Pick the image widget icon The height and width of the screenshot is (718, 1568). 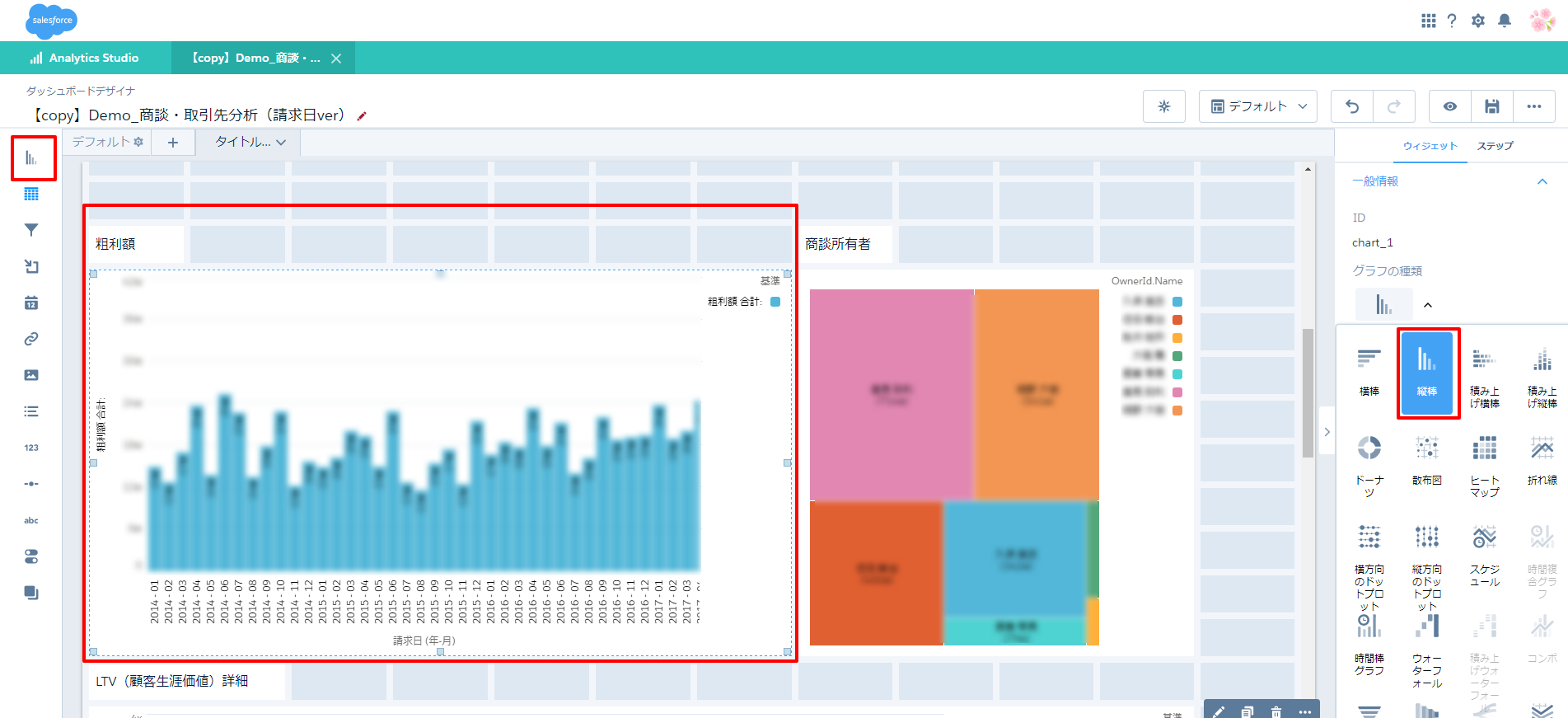tap(31, 375)
